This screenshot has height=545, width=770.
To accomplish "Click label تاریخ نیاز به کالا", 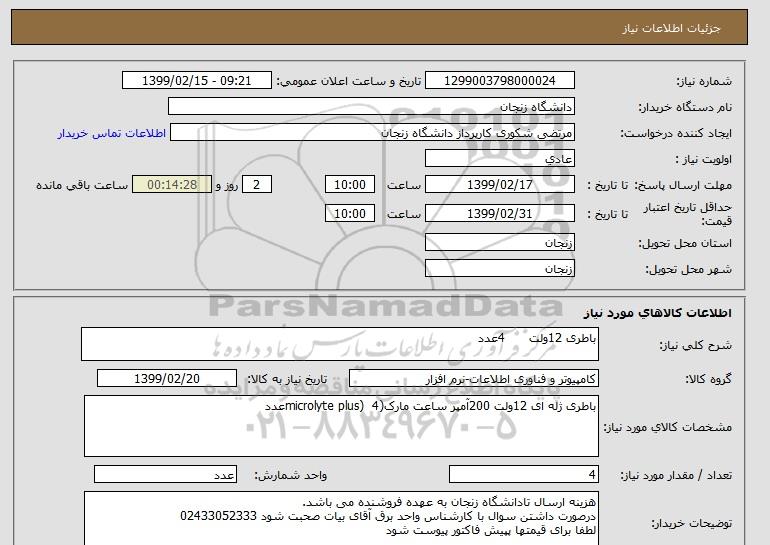I will tap(287, 379).
